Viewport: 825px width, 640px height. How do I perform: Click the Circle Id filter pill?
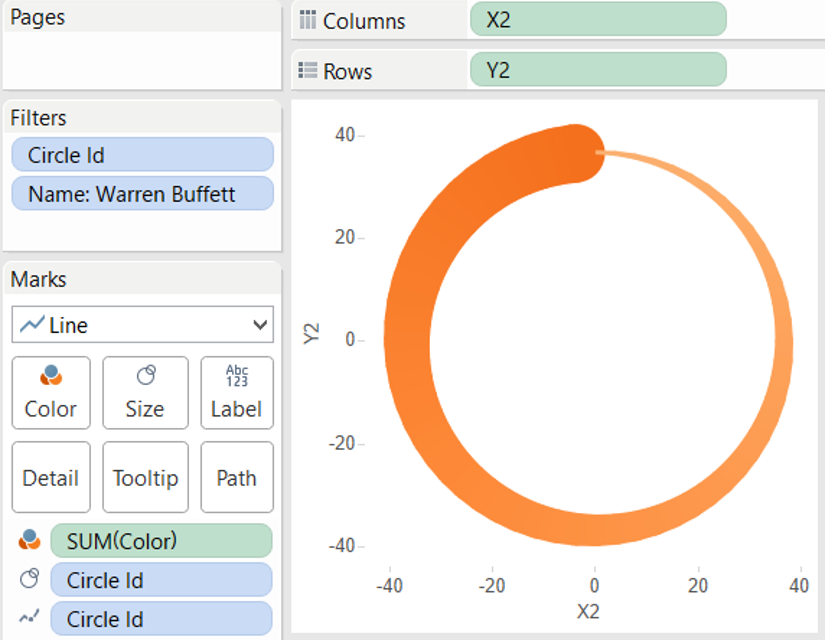point(142,154)
